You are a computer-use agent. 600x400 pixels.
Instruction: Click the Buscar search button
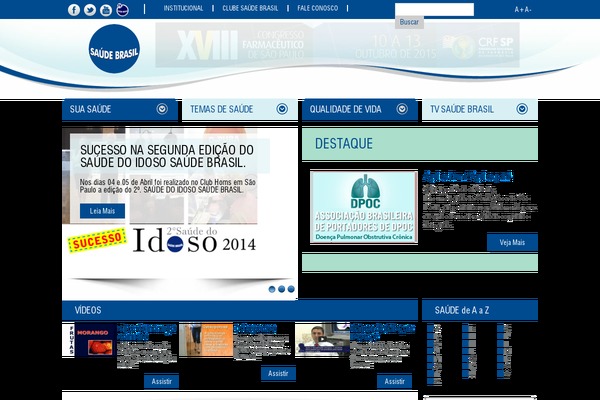[x=409, y=22]
